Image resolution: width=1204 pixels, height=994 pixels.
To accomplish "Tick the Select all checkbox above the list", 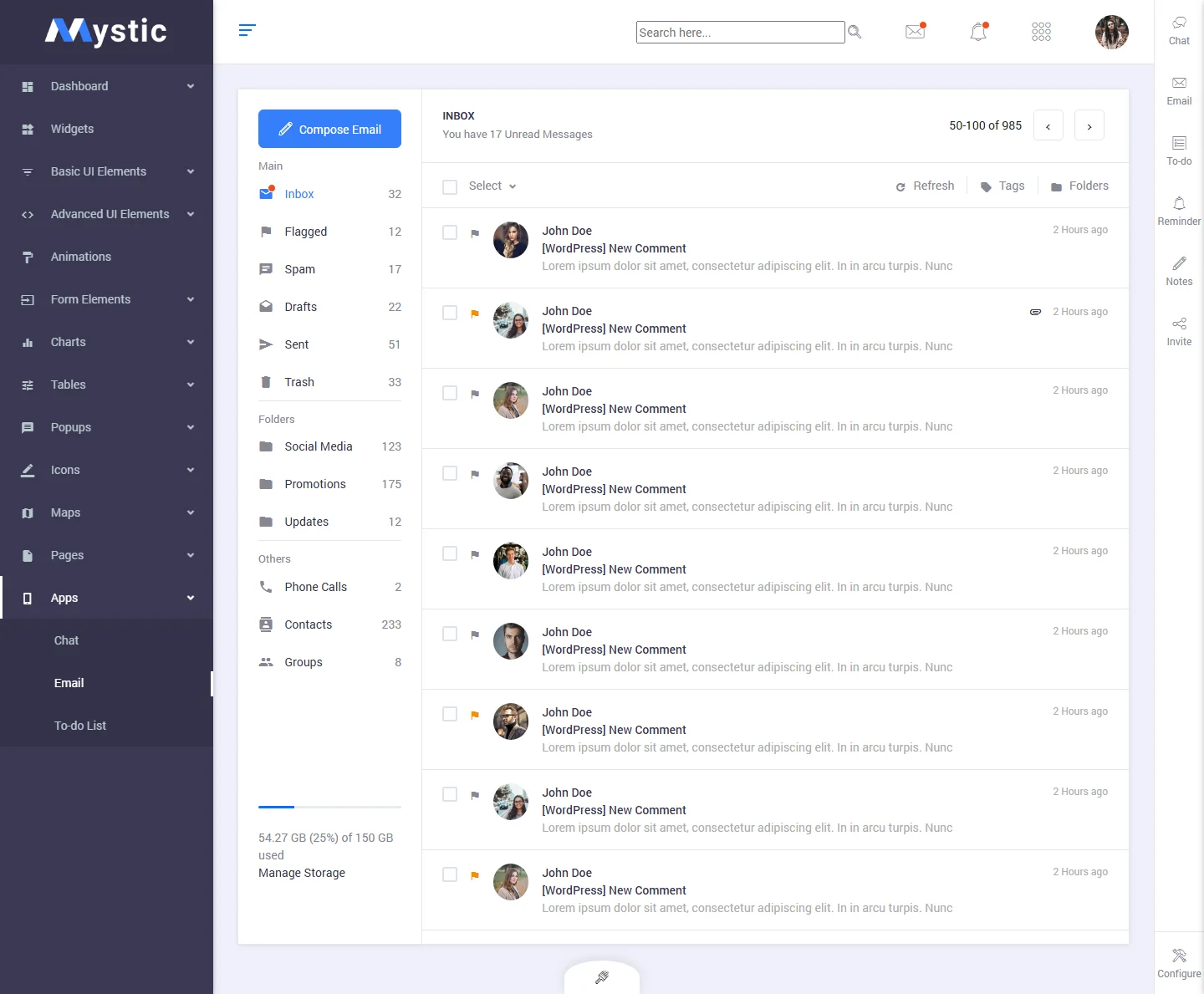I will (450, 186).
